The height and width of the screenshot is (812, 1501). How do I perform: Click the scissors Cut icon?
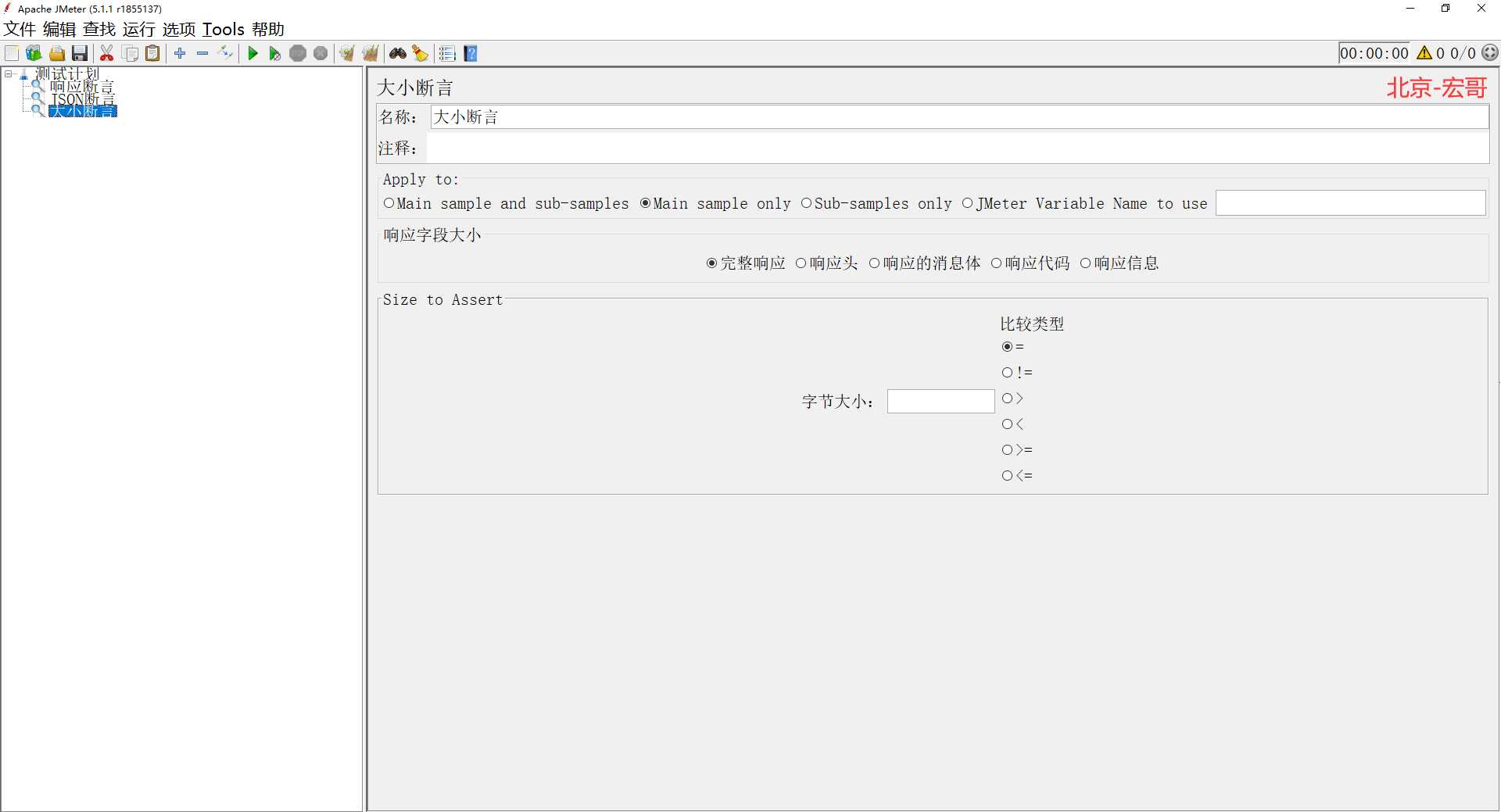pyautogui.click(x=107, y=53)
